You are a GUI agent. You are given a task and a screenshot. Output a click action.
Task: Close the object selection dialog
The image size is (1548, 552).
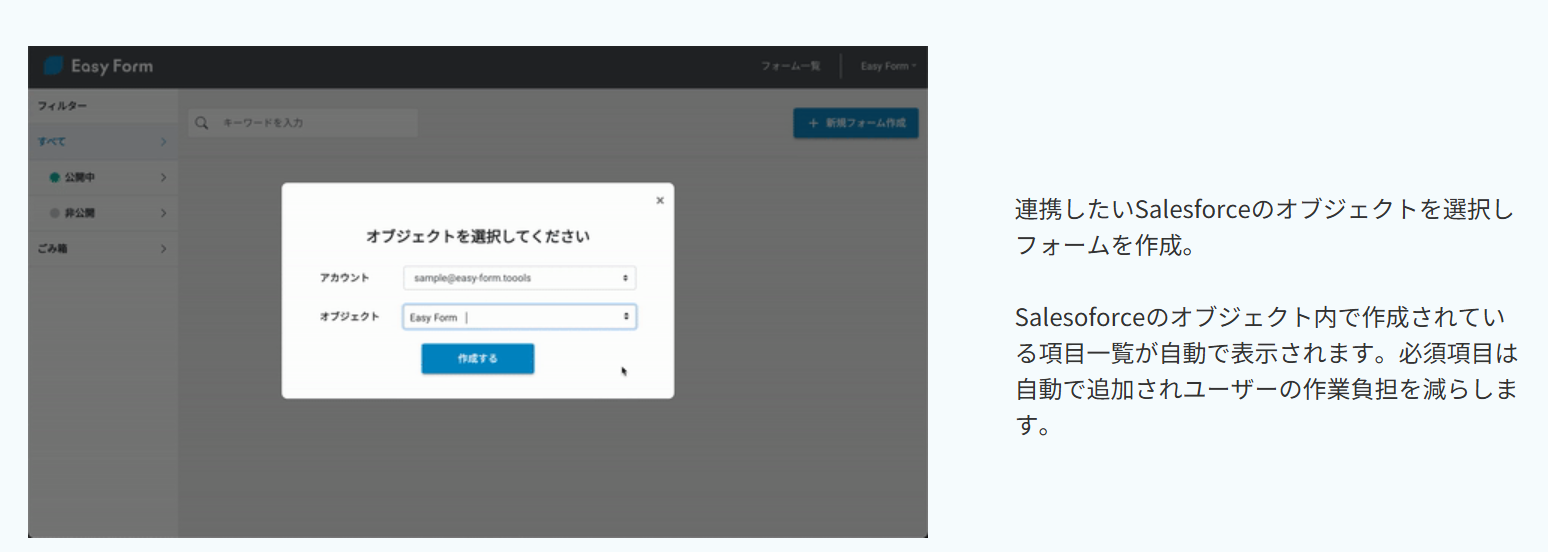pyautogui.click(x=659, y=200)
